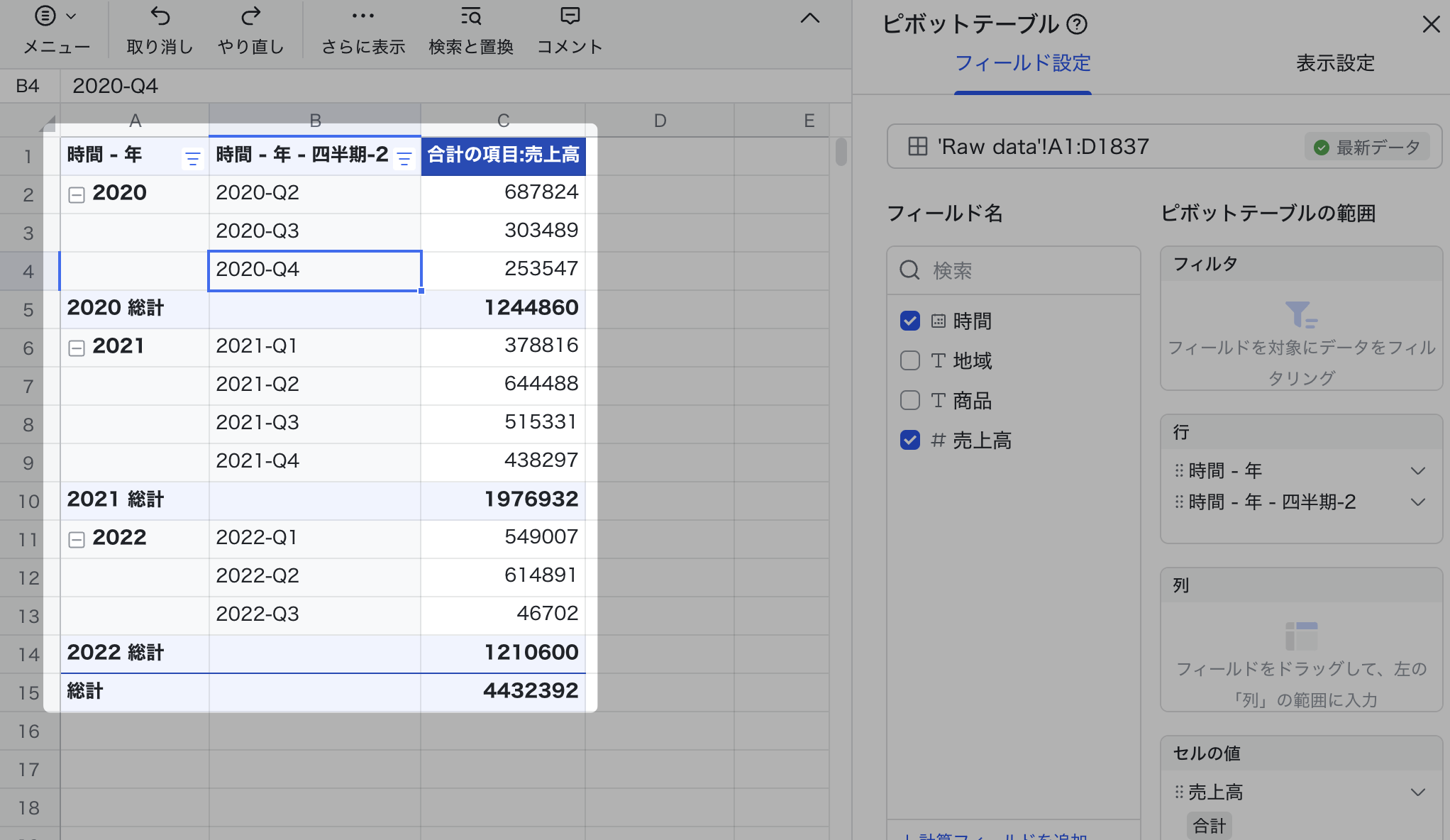
Task: Click the pivot table help question icon
Action: click(x=1077, y=25)
